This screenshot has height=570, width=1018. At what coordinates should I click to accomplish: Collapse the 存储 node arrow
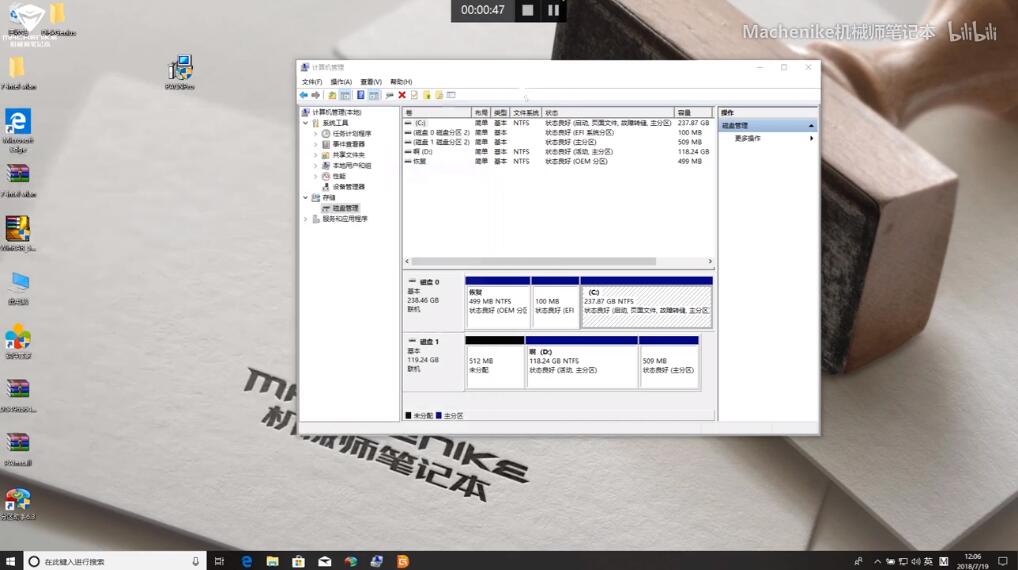coord(306,197)
